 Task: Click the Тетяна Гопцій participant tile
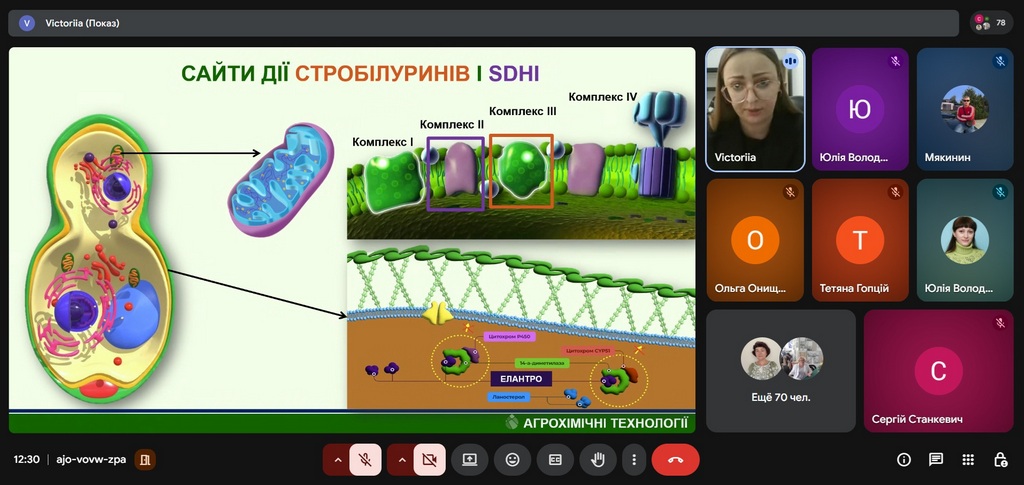point(860,240)
